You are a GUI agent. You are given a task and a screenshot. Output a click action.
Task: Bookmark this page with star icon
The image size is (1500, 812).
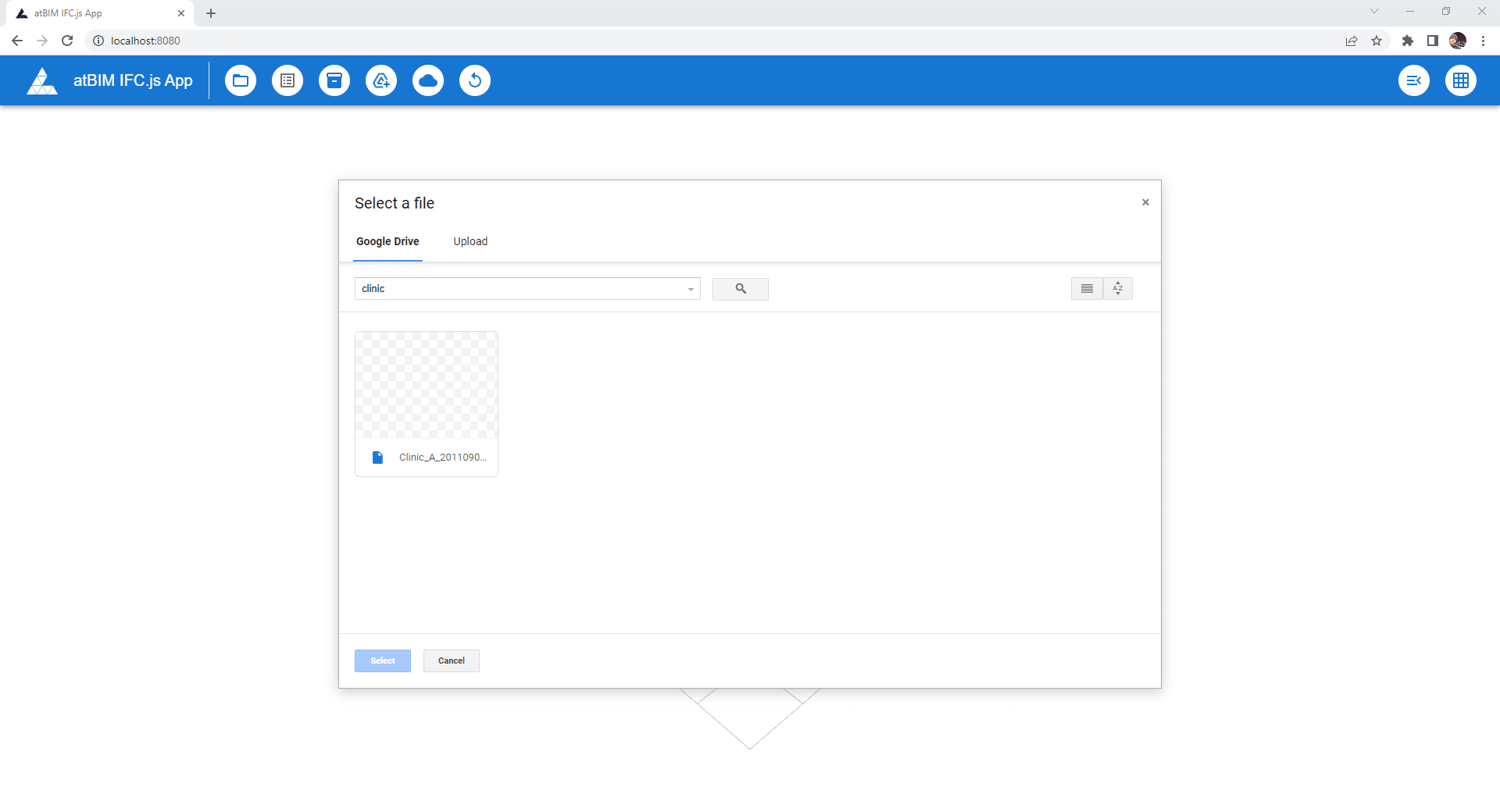click(x=1377, y=41)
